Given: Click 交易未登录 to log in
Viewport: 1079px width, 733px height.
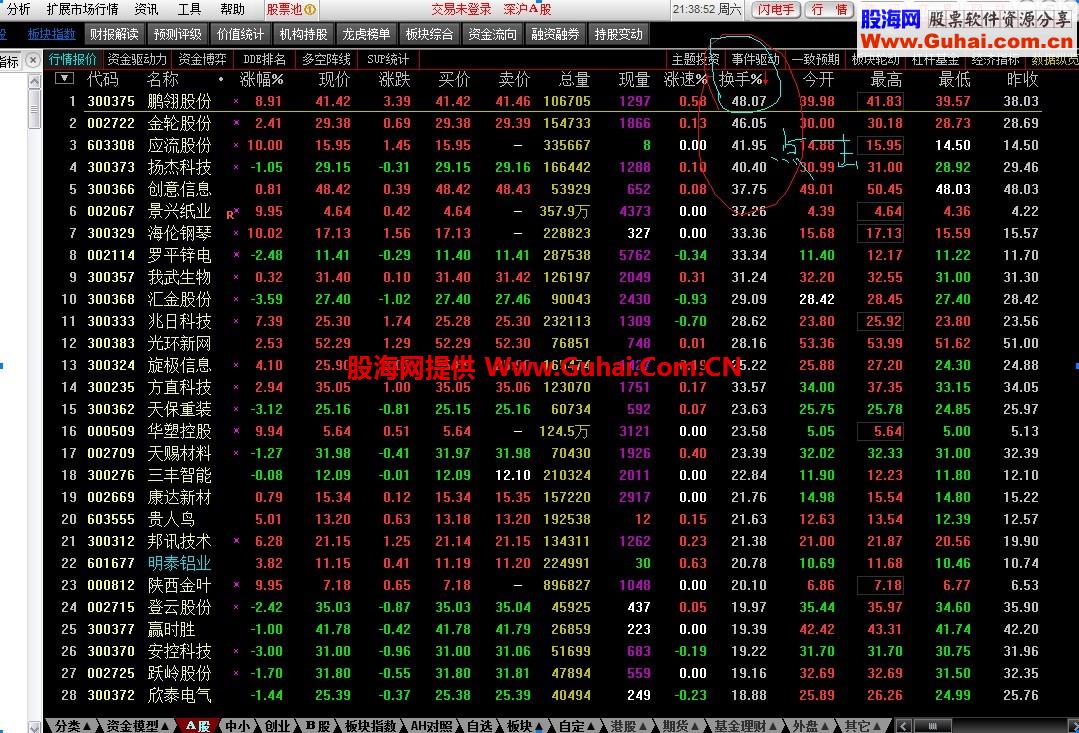Looking at the screenshot, I should coord(461,10).
